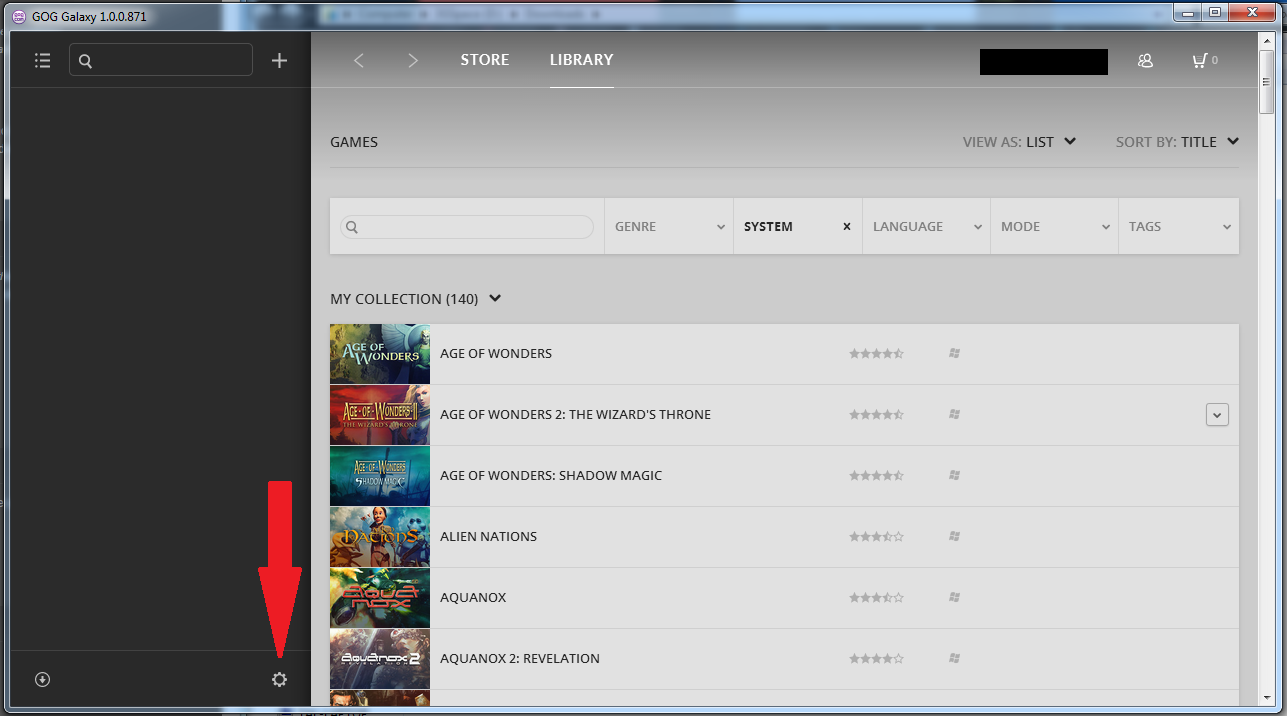The height and width of the screenshot is (716, 1287).
Task: Select the ALIEN NATIONS title
Action: pyautogui.click(x=489, y=537)
